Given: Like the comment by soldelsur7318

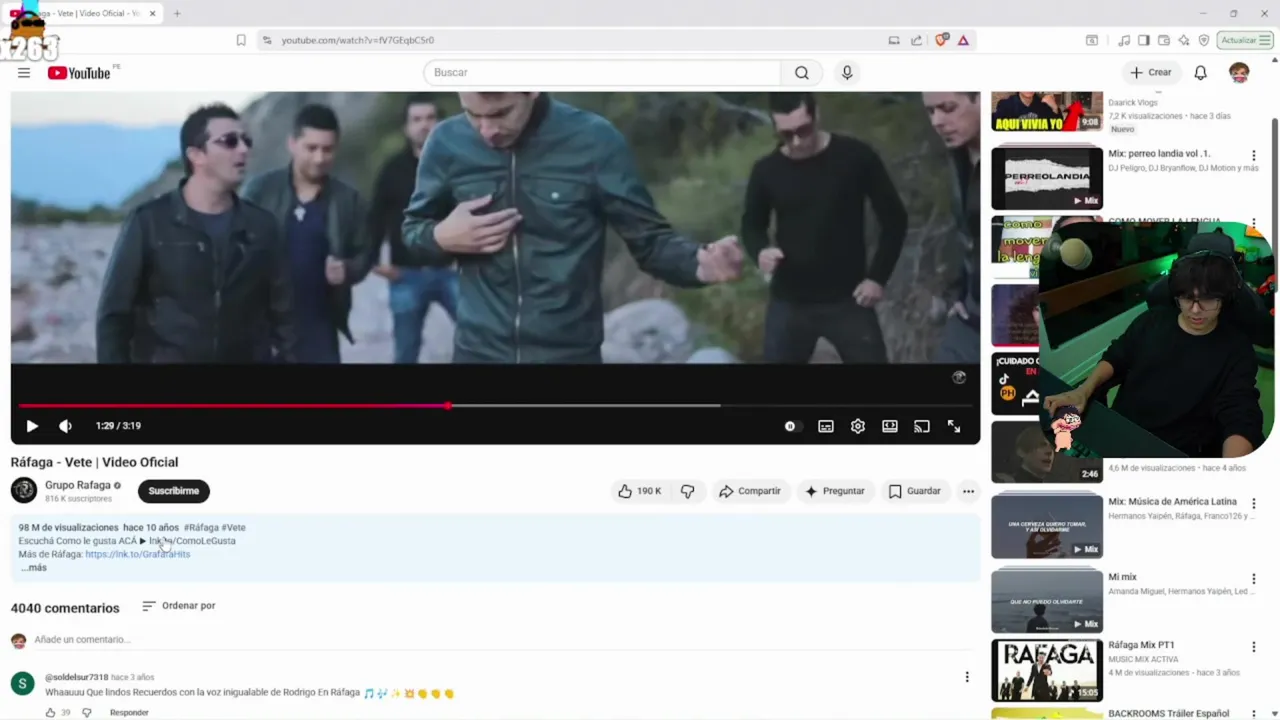Looking at the screenshot, I should 50,713.
